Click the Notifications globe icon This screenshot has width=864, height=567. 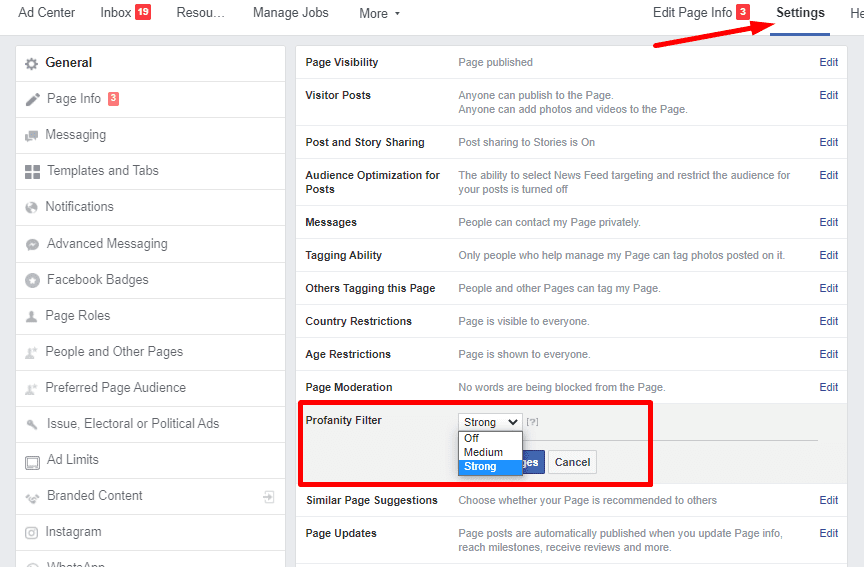(x=31, y=207)
